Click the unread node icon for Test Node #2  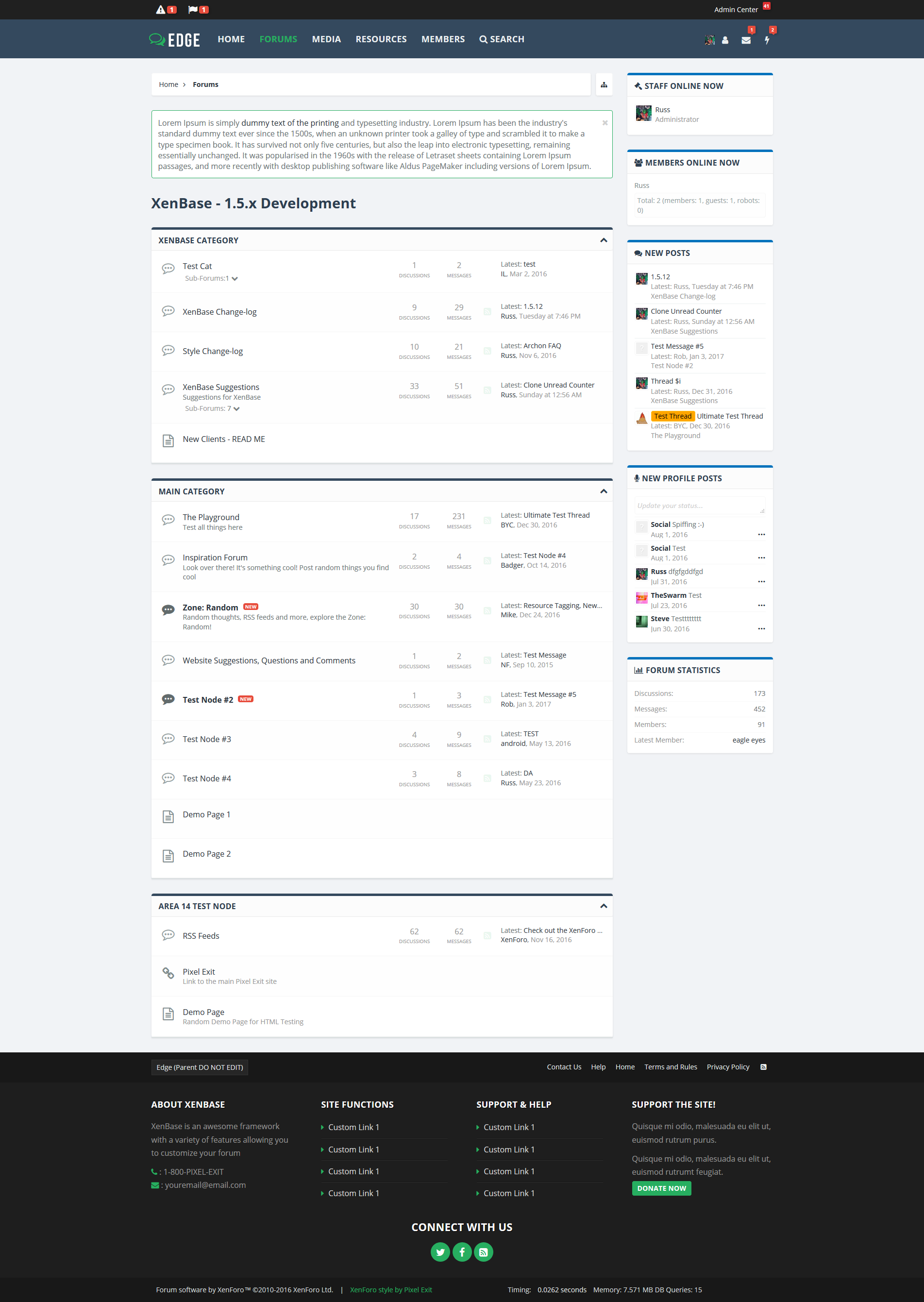168,699
